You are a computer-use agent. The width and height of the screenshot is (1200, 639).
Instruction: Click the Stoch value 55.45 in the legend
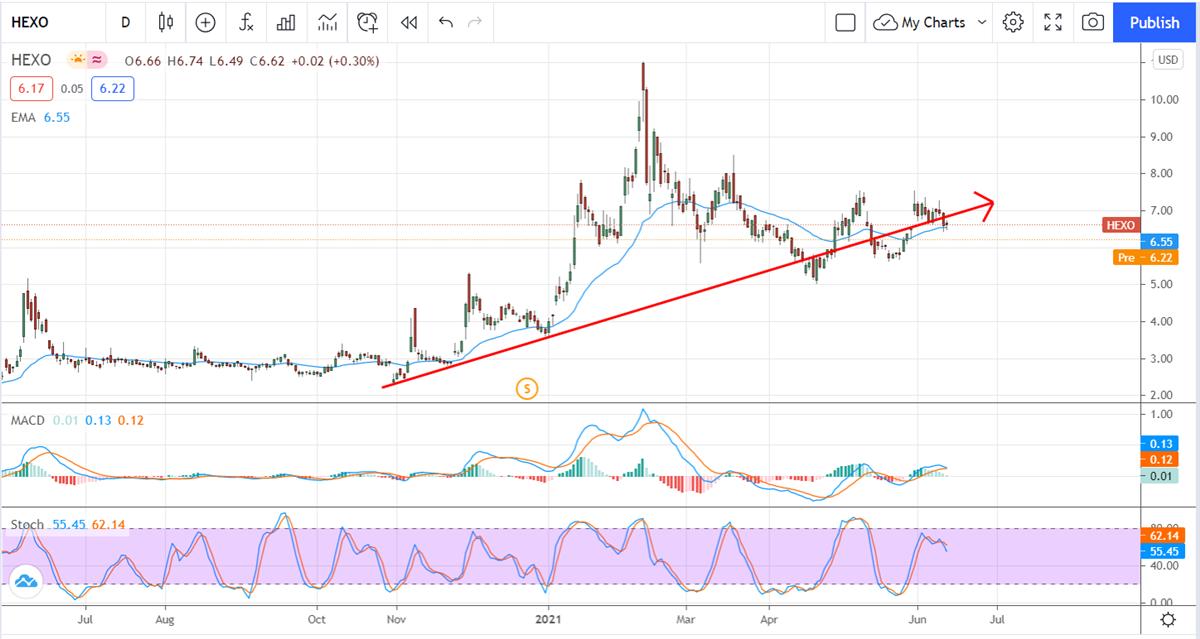pyautogui.click(x=68, y=524)
